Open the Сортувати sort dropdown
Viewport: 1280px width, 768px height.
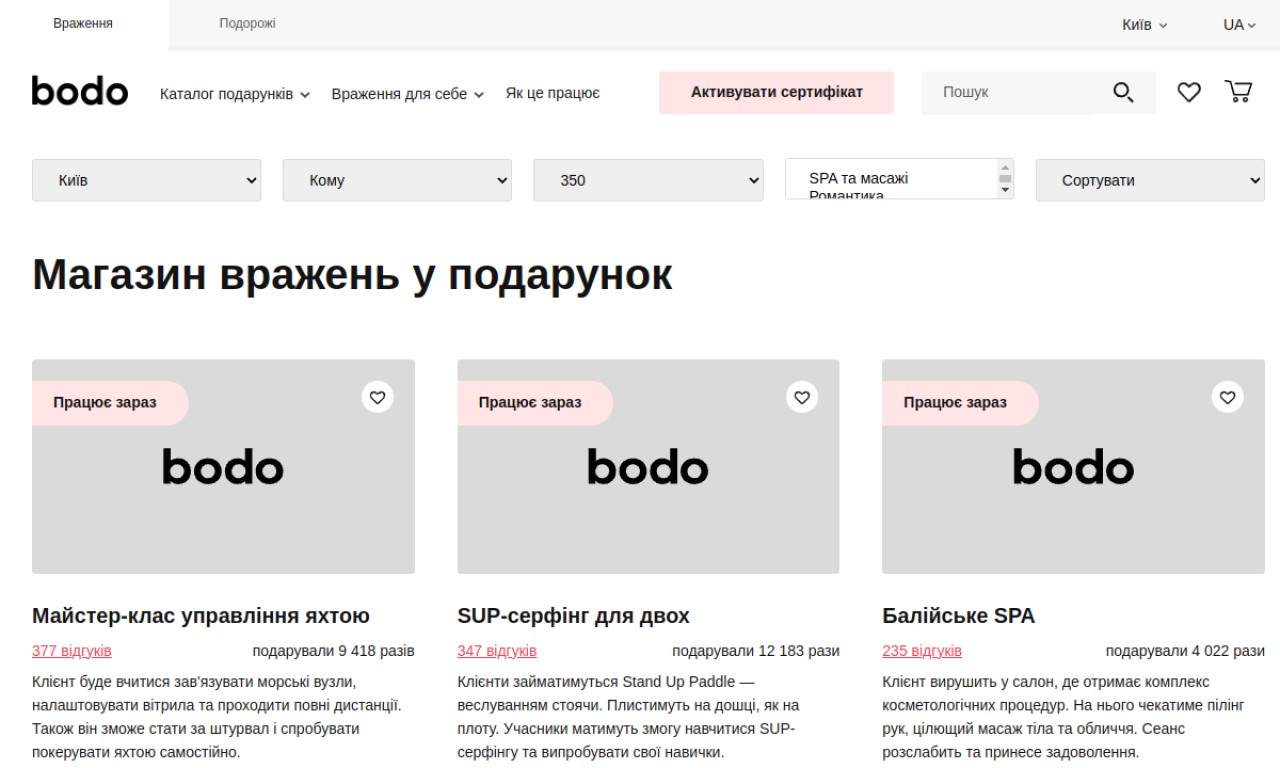click(x=1150, y=181)
